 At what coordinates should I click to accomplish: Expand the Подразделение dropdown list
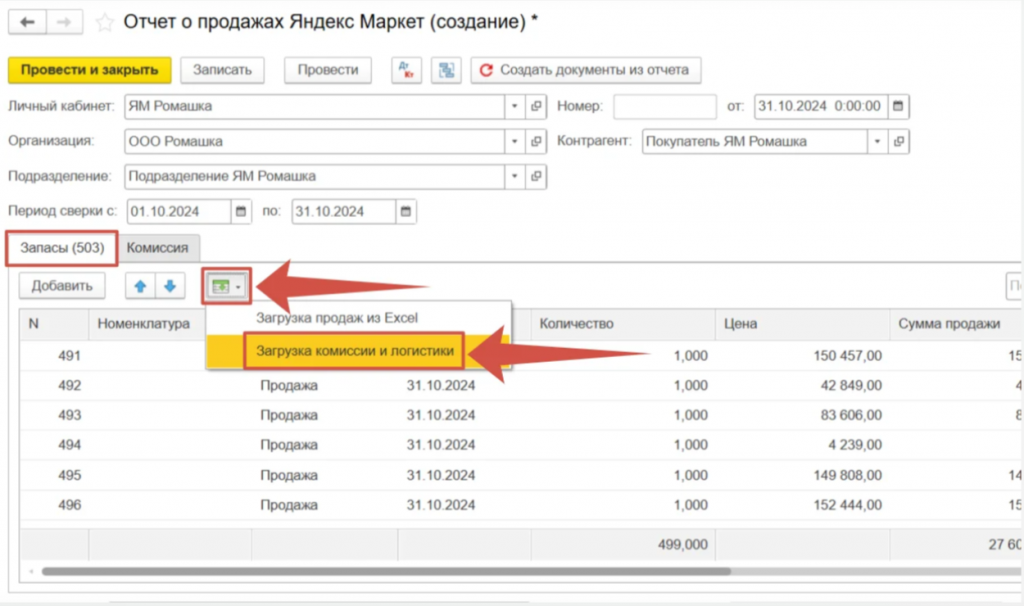[x=515, y=177]
